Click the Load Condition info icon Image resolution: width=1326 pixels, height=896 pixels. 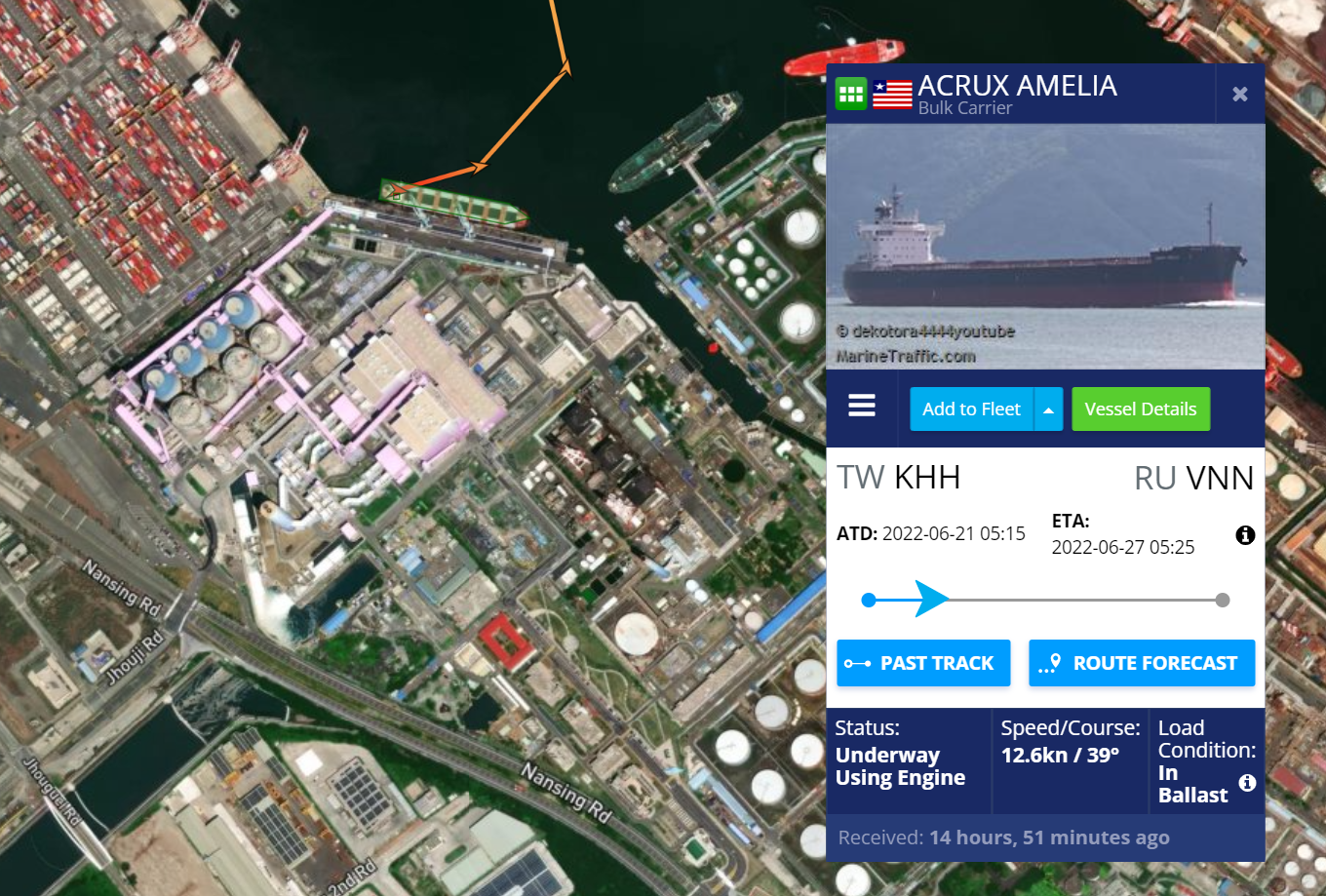1247,783
